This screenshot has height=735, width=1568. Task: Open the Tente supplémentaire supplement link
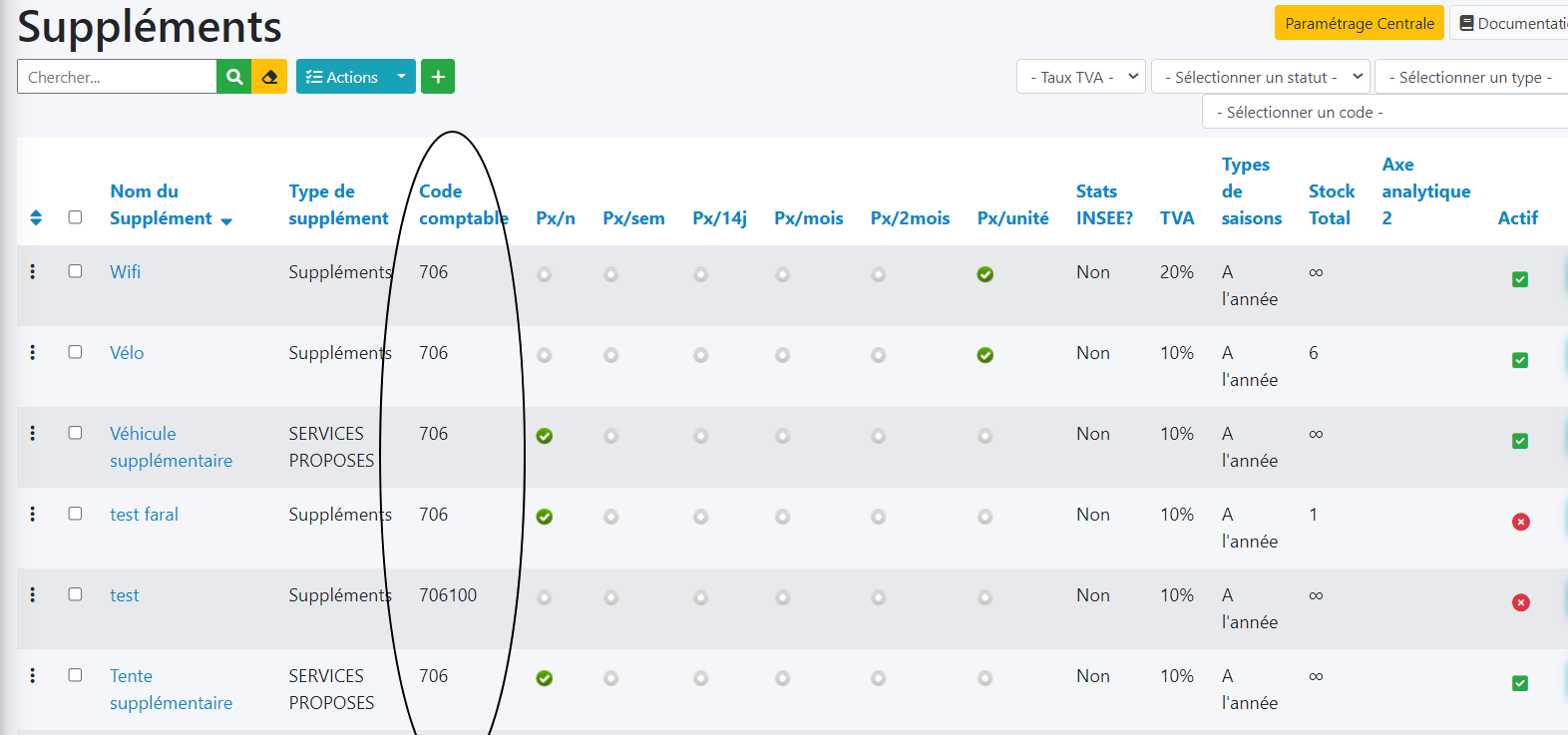[171, 689]
